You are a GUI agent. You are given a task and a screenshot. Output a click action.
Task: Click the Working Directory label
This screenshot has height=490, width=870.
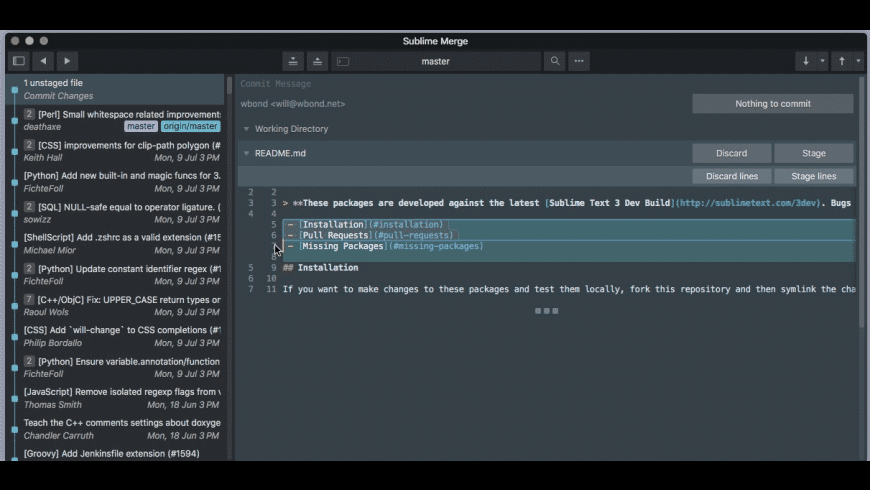click(x=291, y=129)
